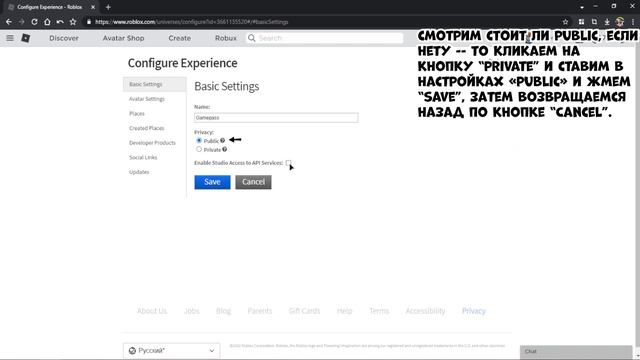The image size is (640, 360).
Task: Select the Basic Settings sidebar tab
Action: (x=154, y=84)
